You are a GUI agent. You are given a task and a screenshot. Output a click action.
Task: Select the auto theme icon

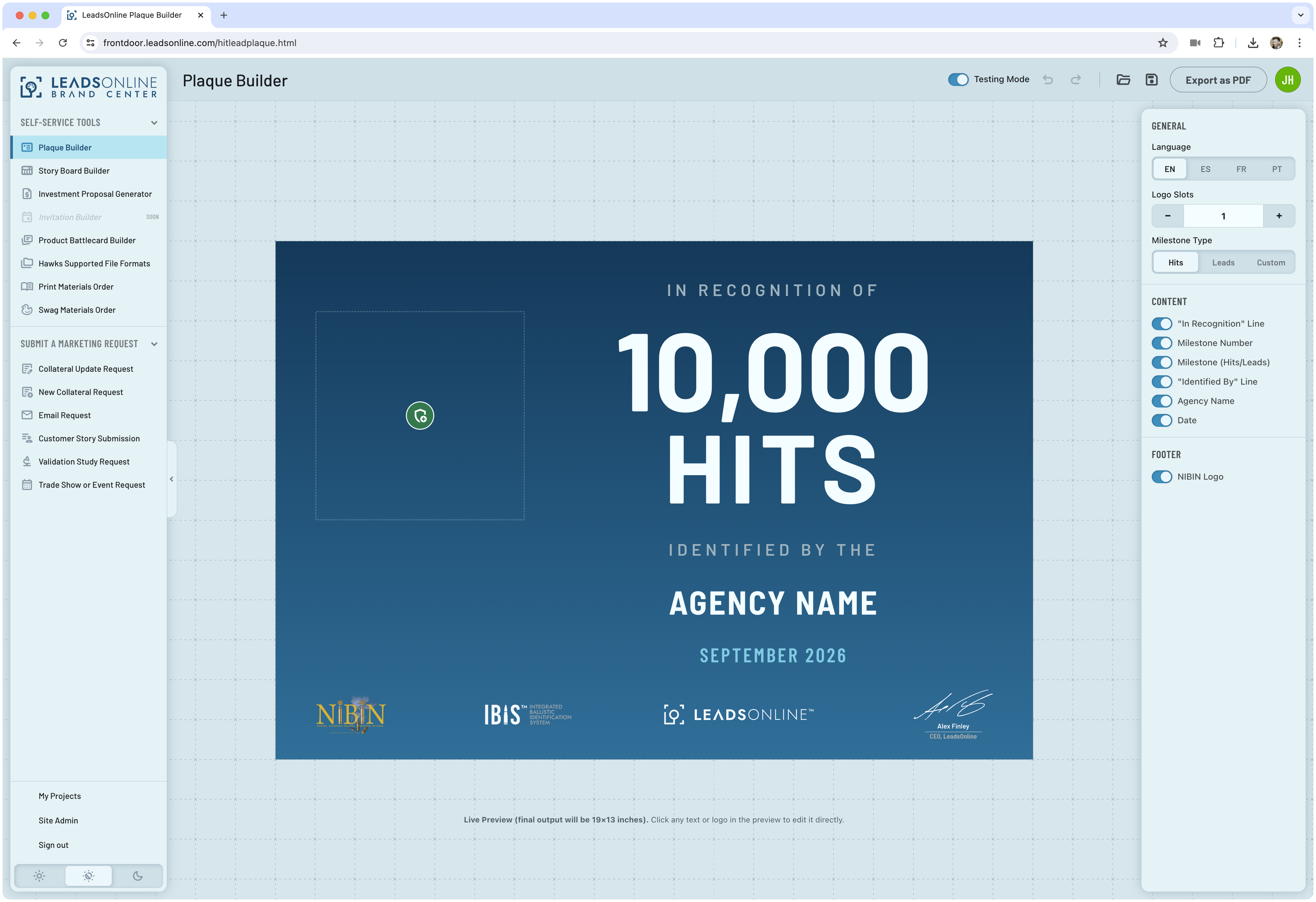click(x=88, y=876)
